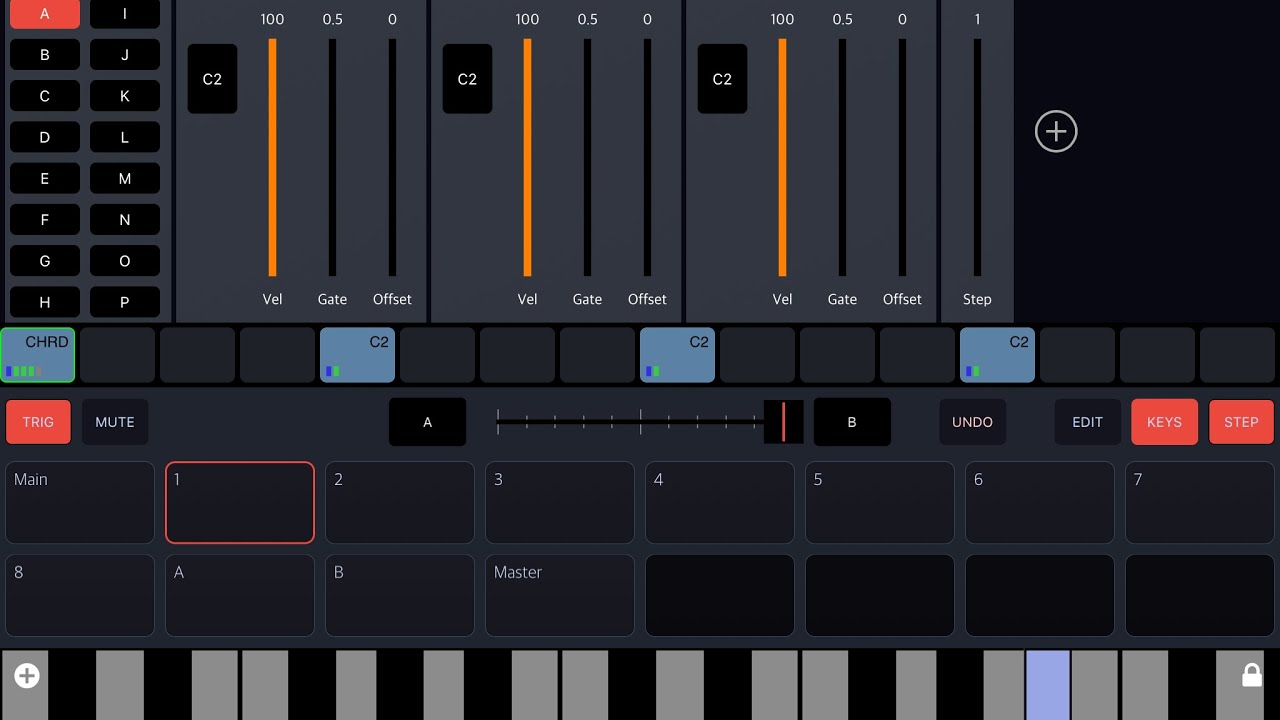Screen dimensions: 1280x720
Task: Select pattern B in the pattern list
Action: tap(45, 55)
